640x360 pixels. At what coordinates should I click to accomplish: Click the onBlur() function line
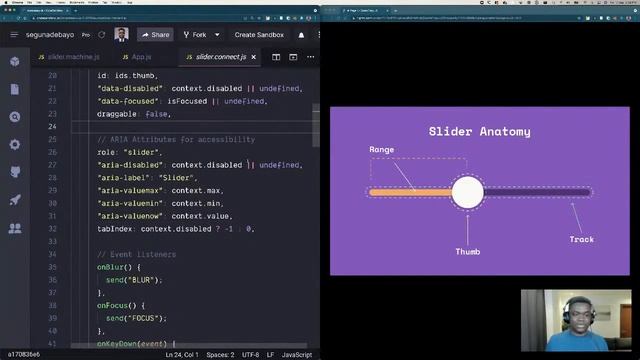(x=118, y=267)
